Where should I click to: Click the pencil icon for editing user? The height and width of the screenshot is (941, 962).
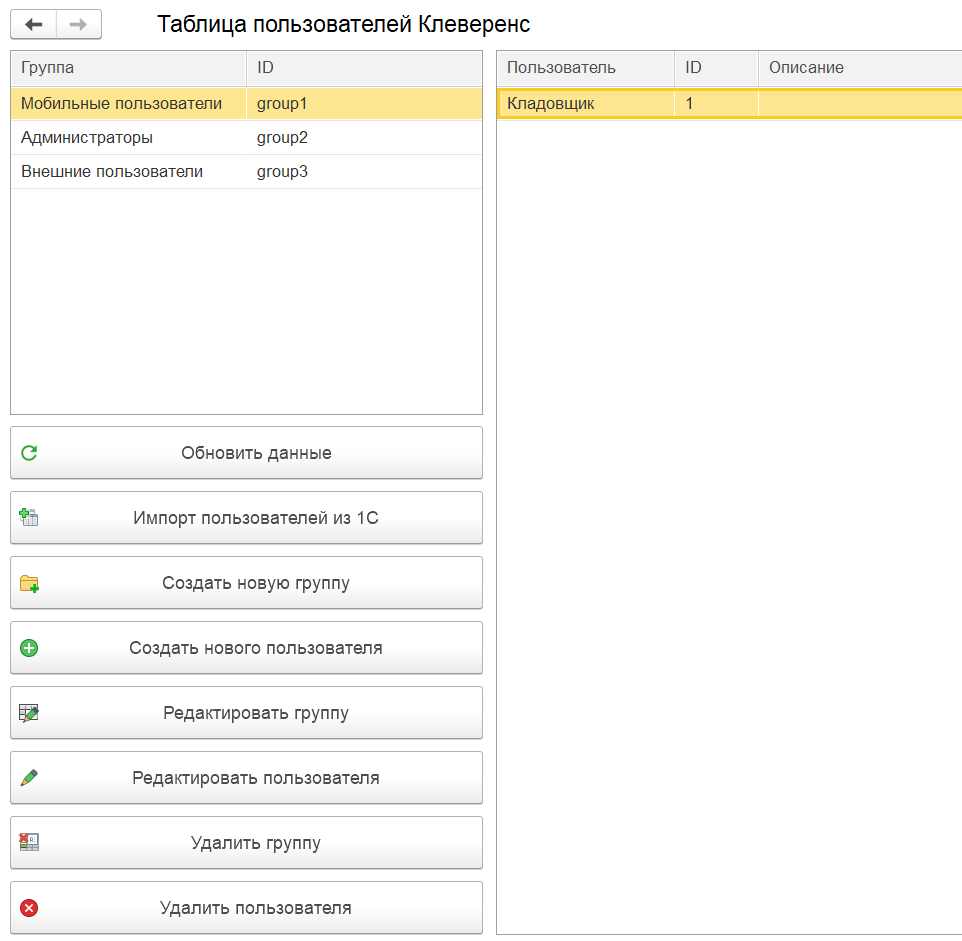tap(29, 778)
